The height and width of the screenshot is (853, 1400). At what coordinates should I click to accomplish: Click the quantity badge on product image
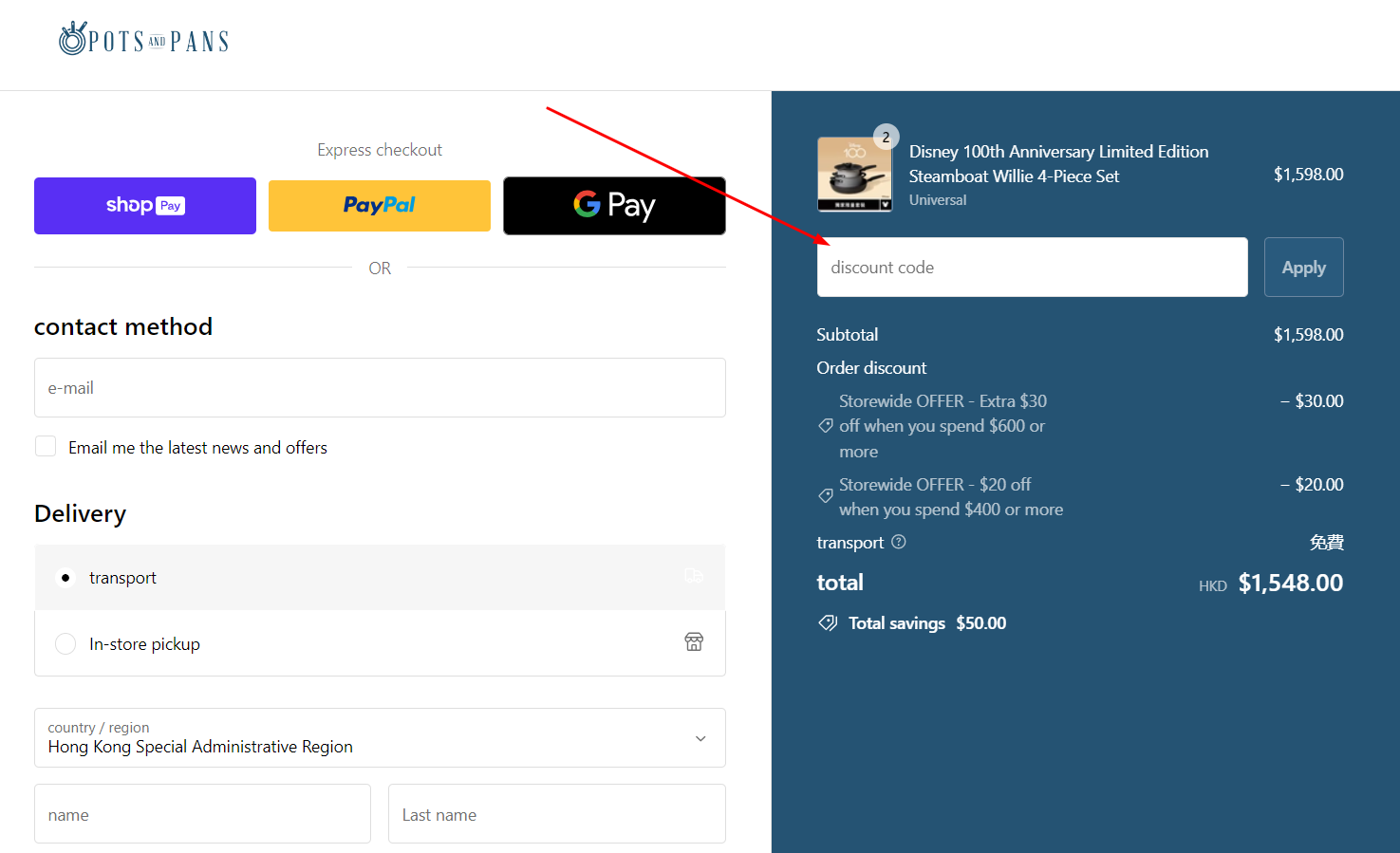click(x=886, y=137)
